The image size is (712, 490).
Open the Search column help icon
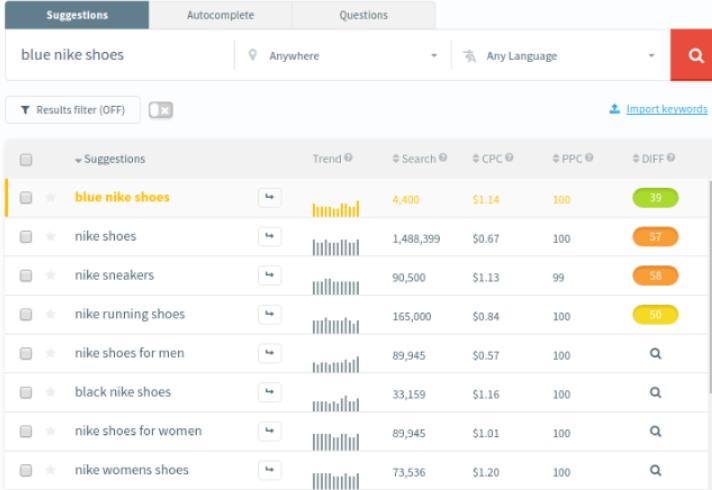(443, 158)
